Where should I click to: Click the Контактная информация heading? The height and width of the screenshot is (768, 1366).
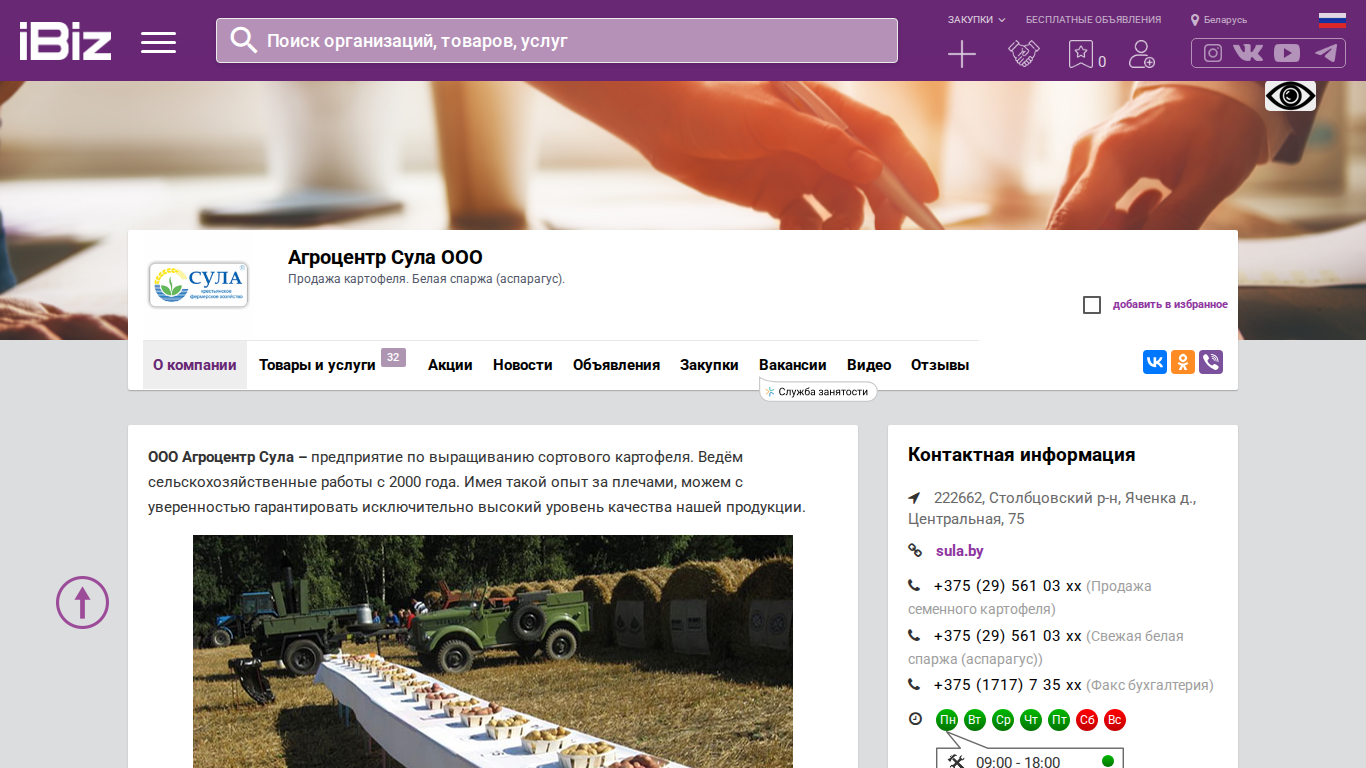click(1022, 455)
